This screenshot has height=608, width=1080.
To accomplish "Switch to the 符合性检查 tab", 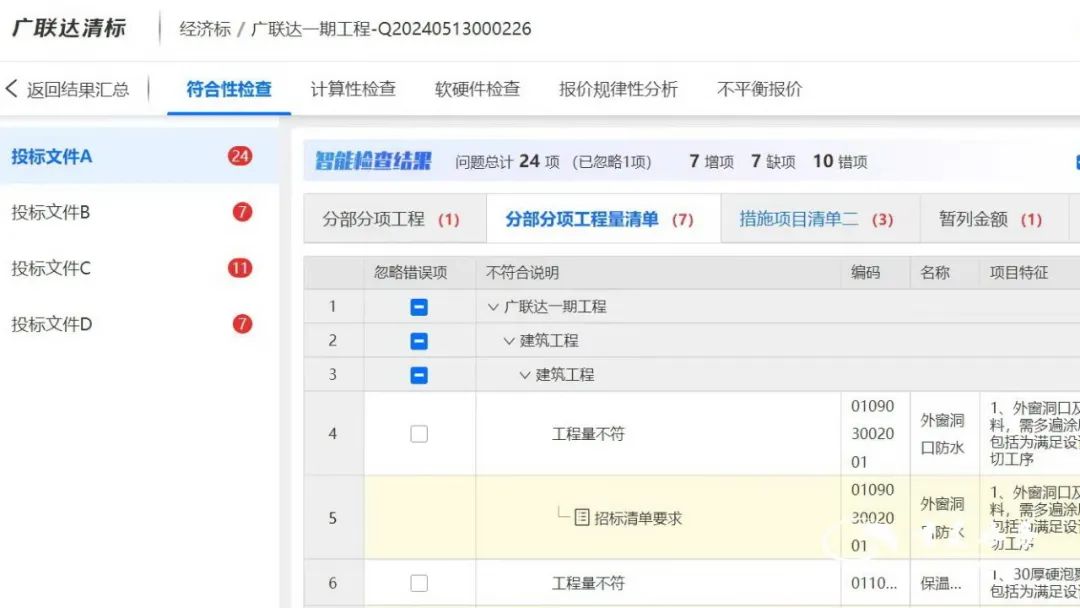I will tap(229, 89).
